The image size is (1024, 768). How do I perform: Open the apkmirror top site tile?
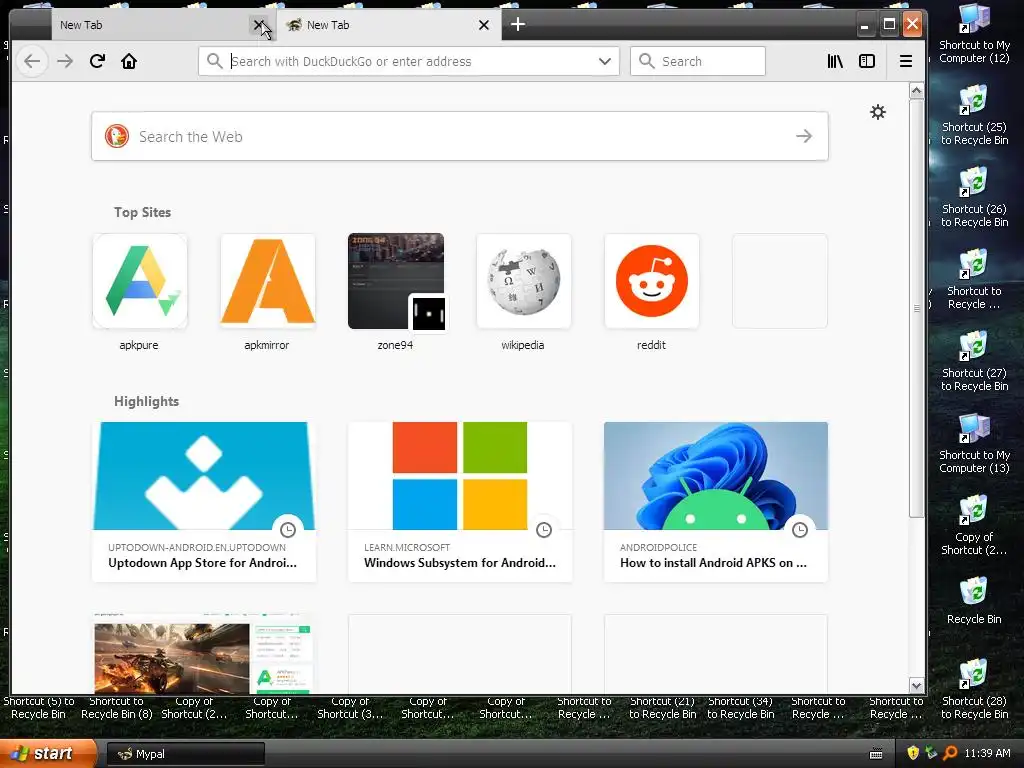coord(268,281)
